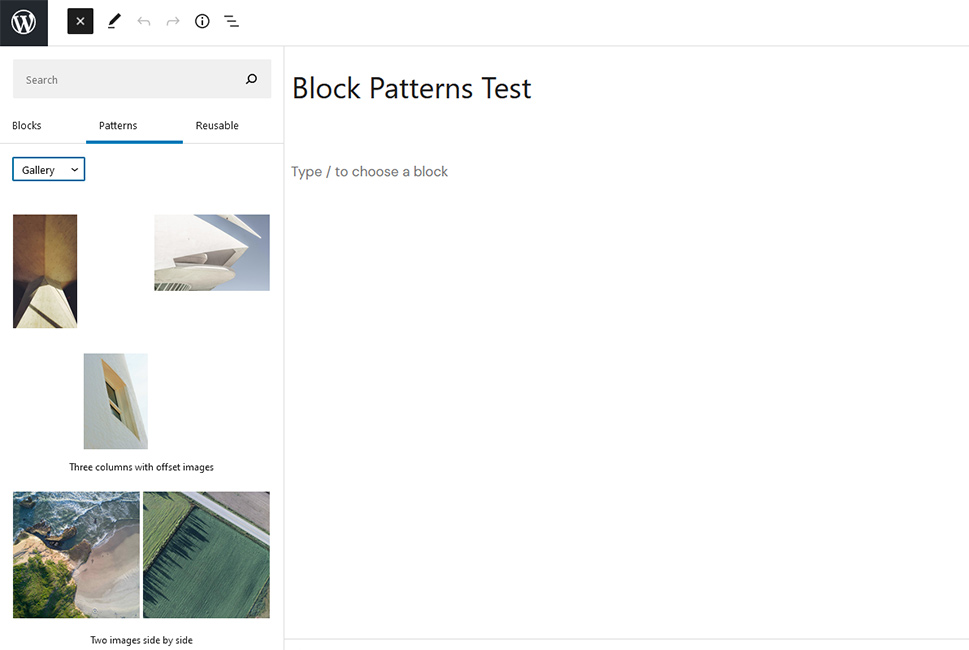The height and width of the screenshot is (650, 969).
Task: Click the Undo arrow icon
Action: click(x=144, y=22)
